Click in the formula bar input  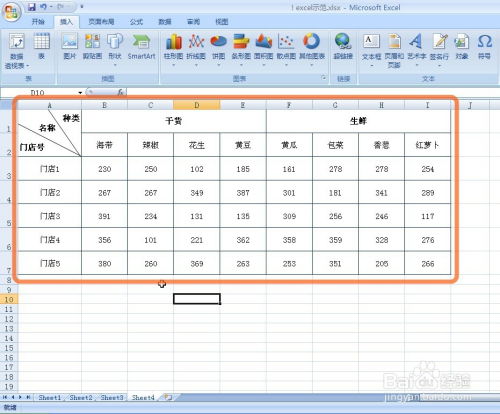point(312,92)
